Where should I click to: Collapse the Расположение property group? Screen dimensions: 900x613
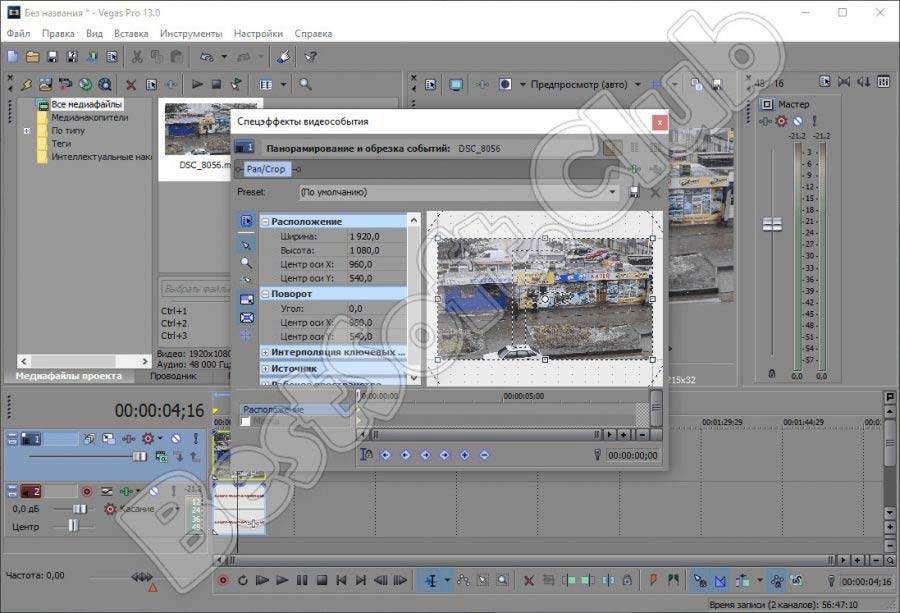click(265, 221)
